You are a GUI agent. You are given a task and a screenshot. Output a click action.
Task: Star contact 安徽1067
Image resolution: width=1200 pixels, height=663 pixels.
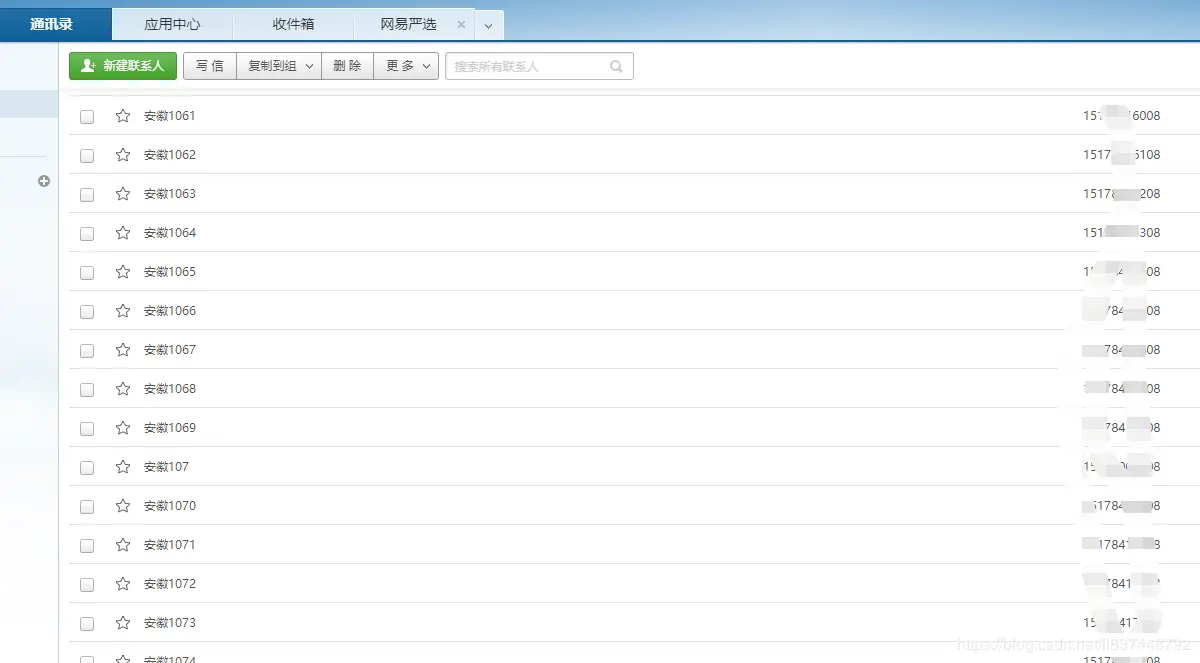click(123, 350)
